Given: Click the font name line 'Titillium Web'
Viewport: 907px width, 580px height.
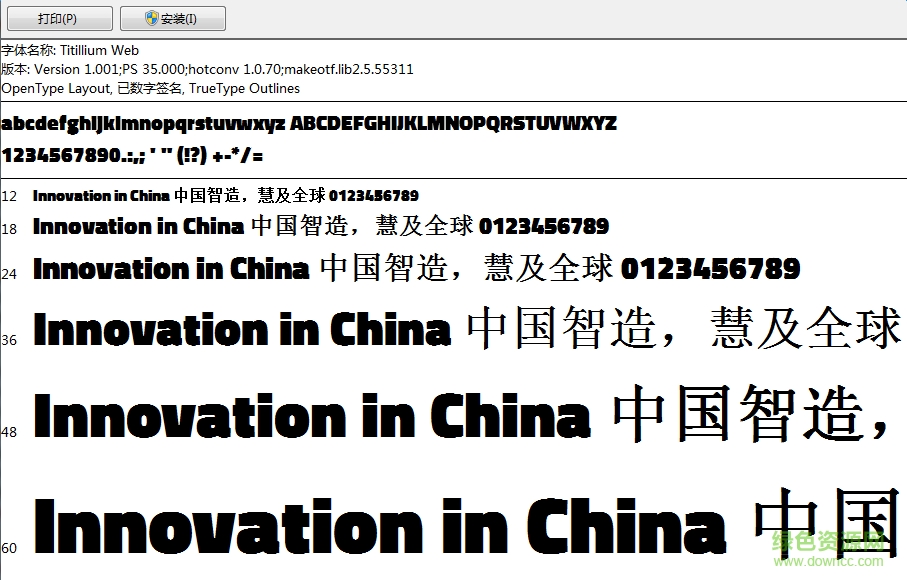Looking at the screenshot, I should 70,50.
